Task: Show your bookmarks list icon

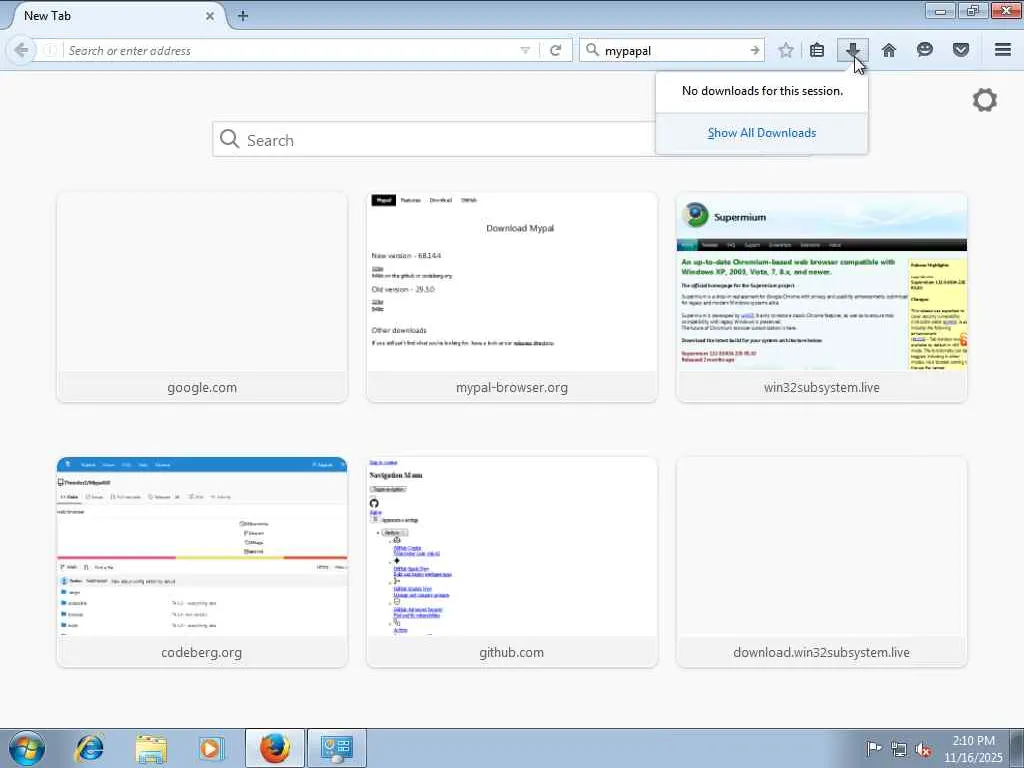Action: [817, 50]
